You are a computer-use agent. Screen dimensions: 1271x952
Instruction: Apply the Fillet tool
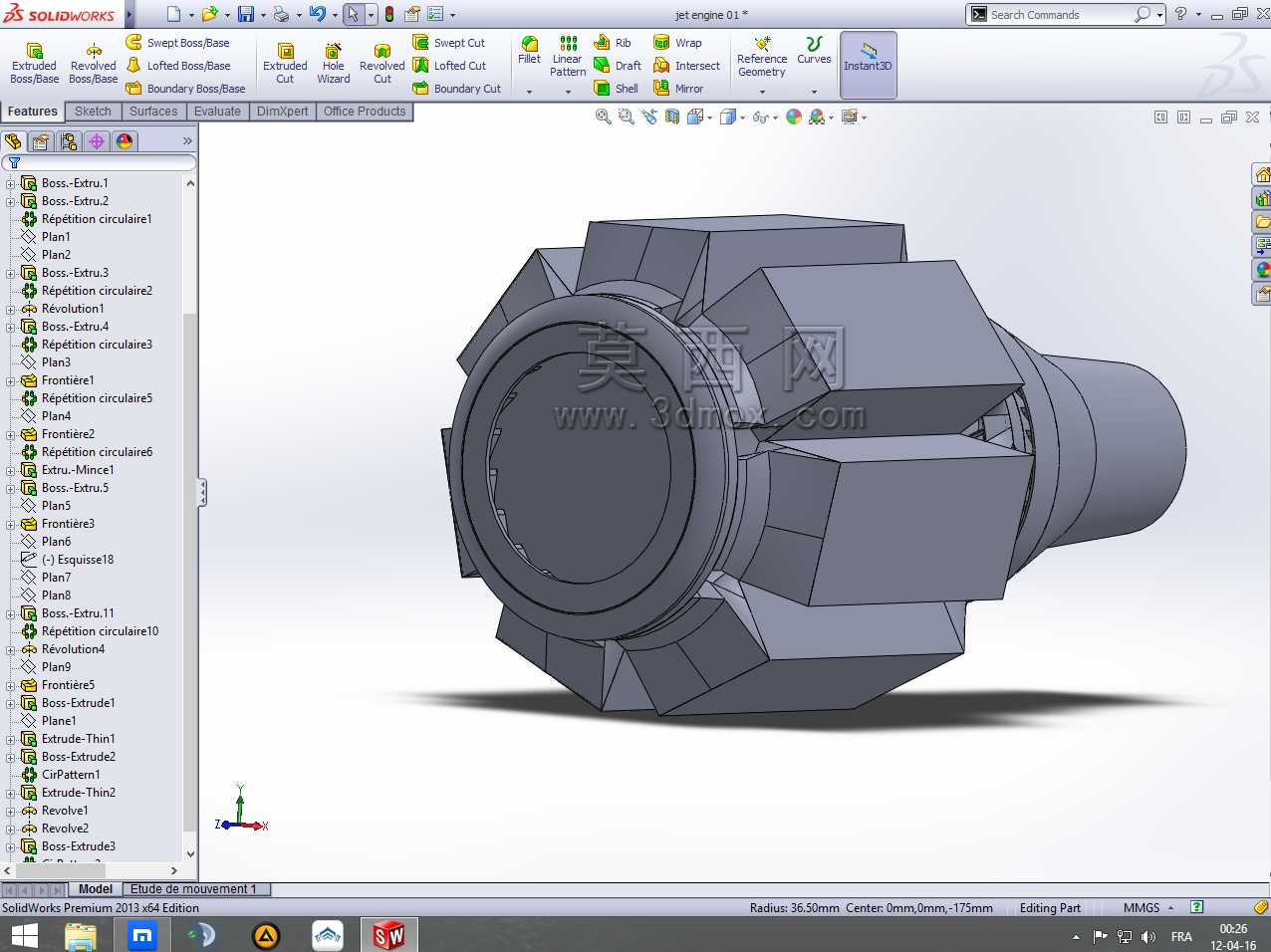coord(529,50)
